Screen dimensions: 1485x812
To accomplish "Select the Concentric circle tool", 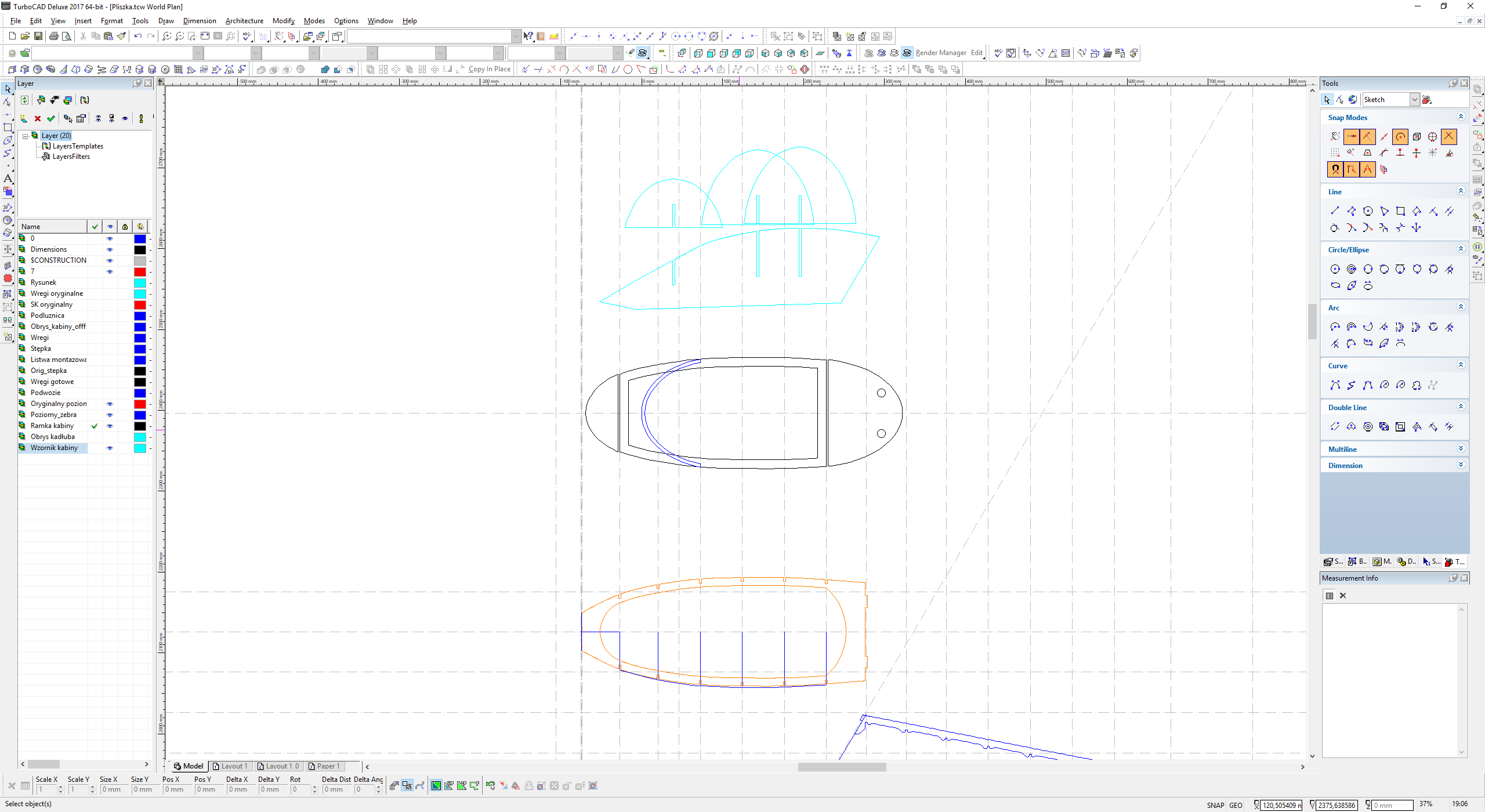I will pos(1352,269).
